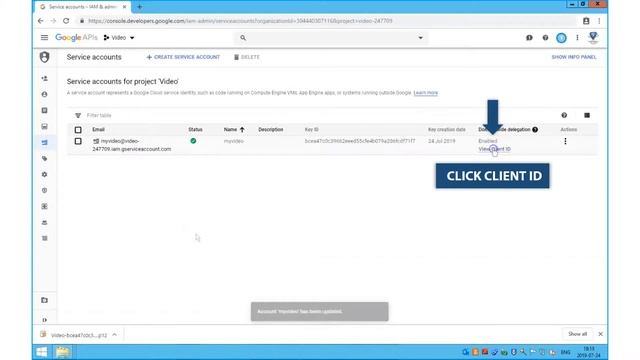Click the search magnifier icon
The image size is (640, 360).
point(243,38)
